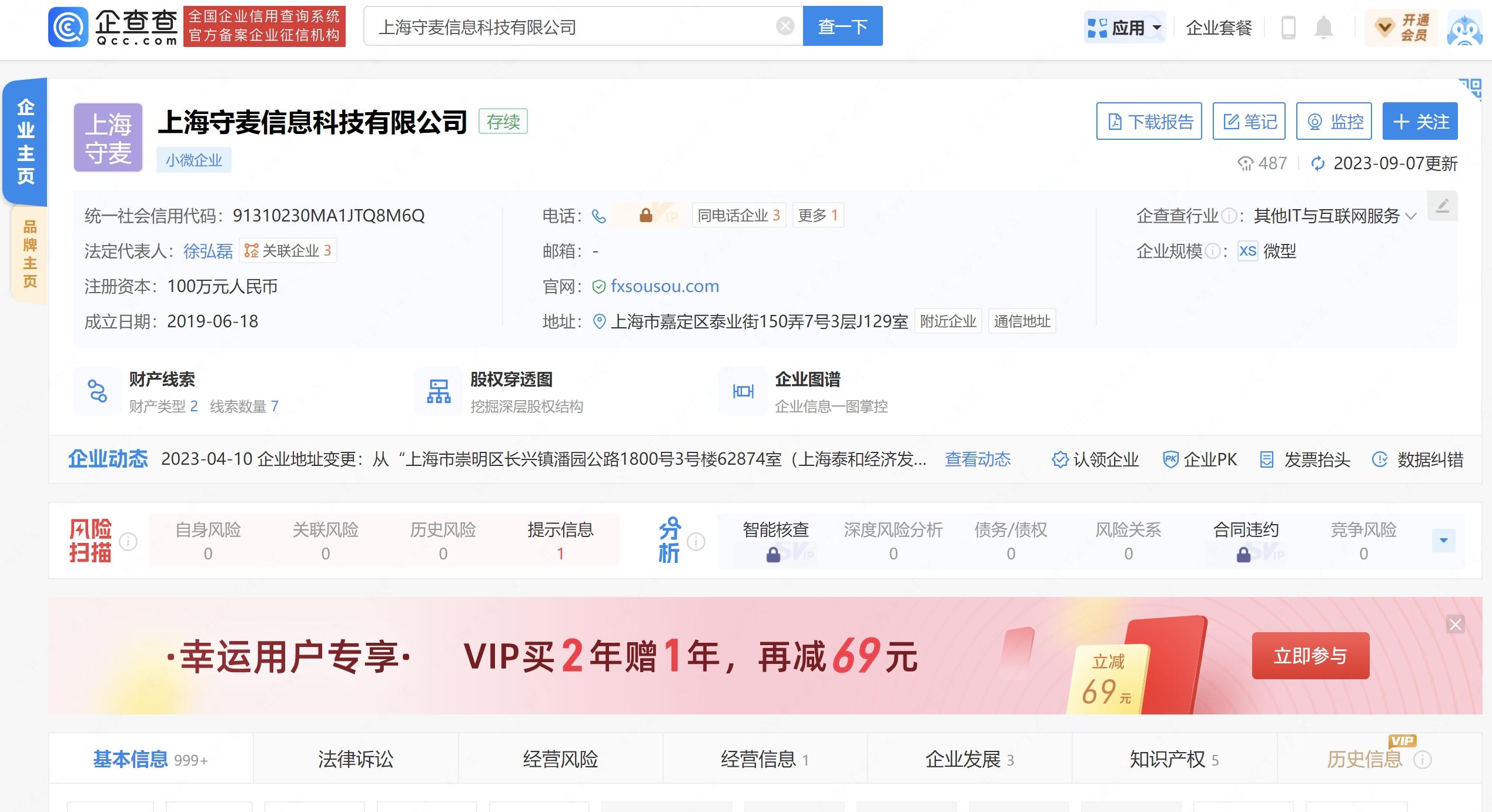Screen dimensions: 1492x812
Task: Open the 企业图谱 card icon
Action: pos(743,391)
